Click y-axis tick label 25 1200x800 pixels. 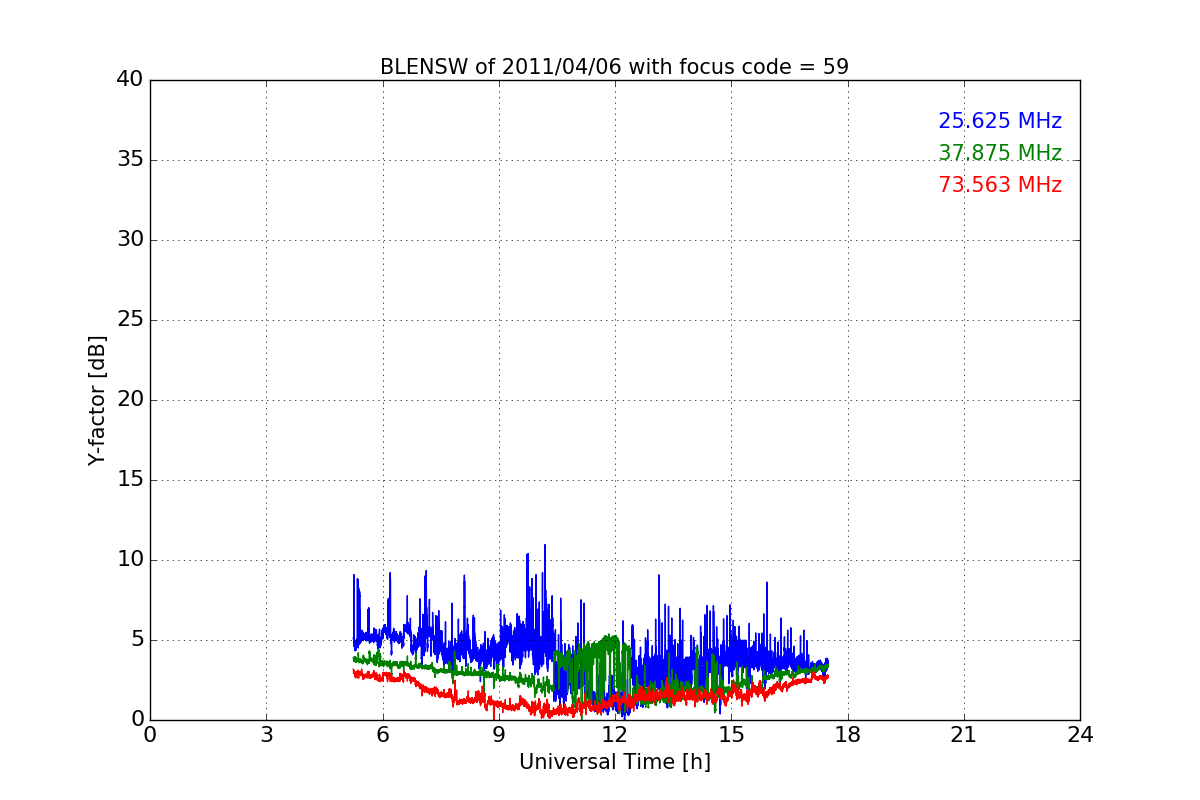pos(130,320)
